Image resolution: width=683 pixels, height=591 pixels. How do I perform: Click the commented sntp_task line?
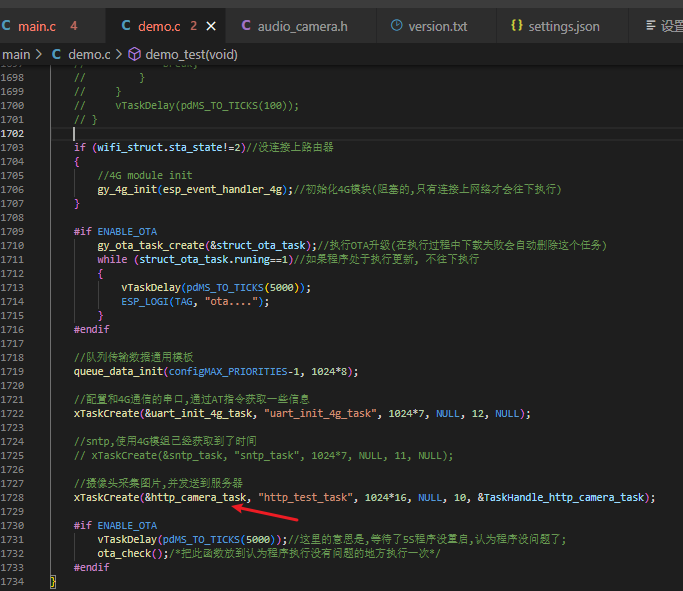pos(264,456)
